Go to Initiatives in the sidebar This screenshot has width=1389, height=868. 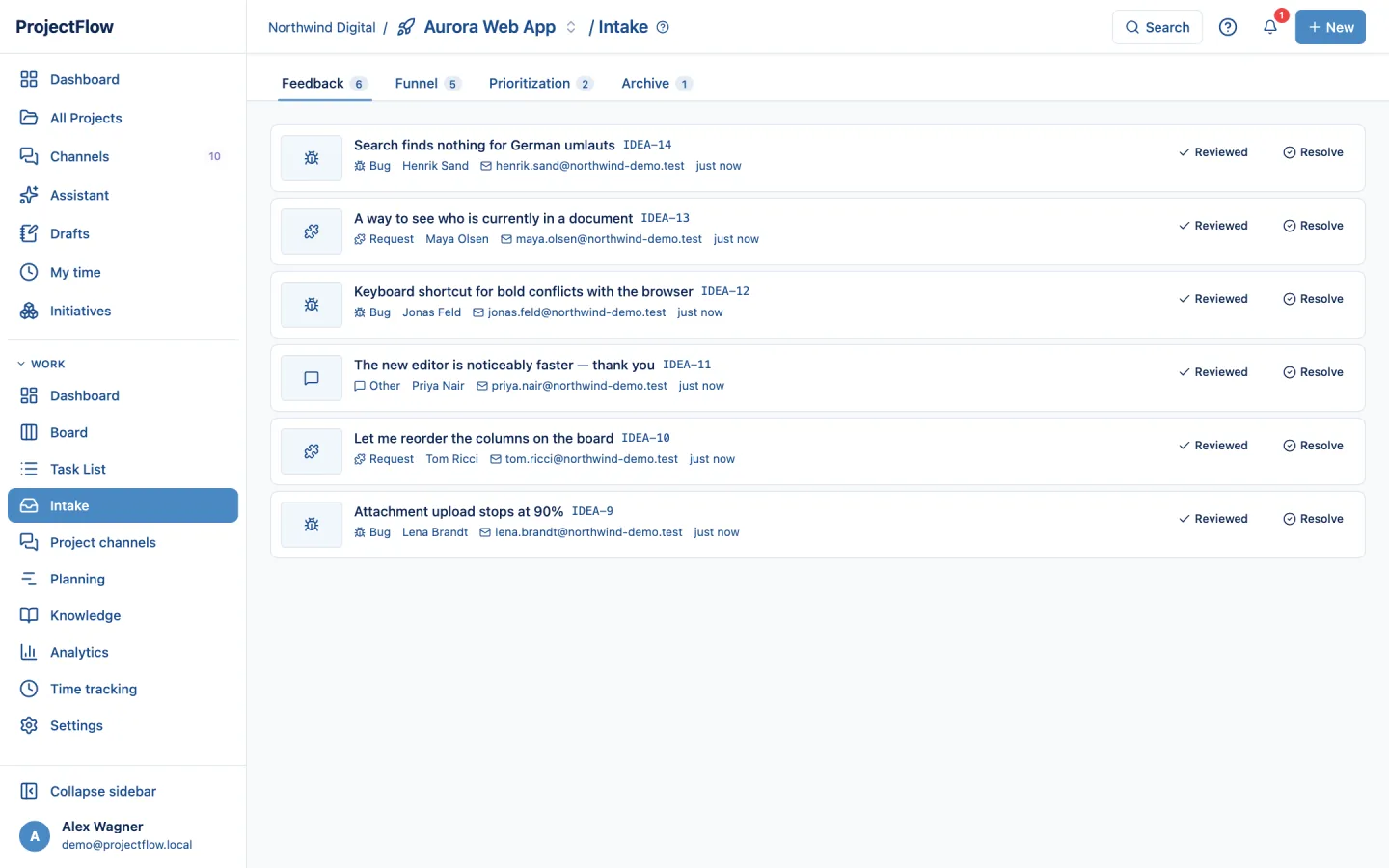(x=123, y=311)
